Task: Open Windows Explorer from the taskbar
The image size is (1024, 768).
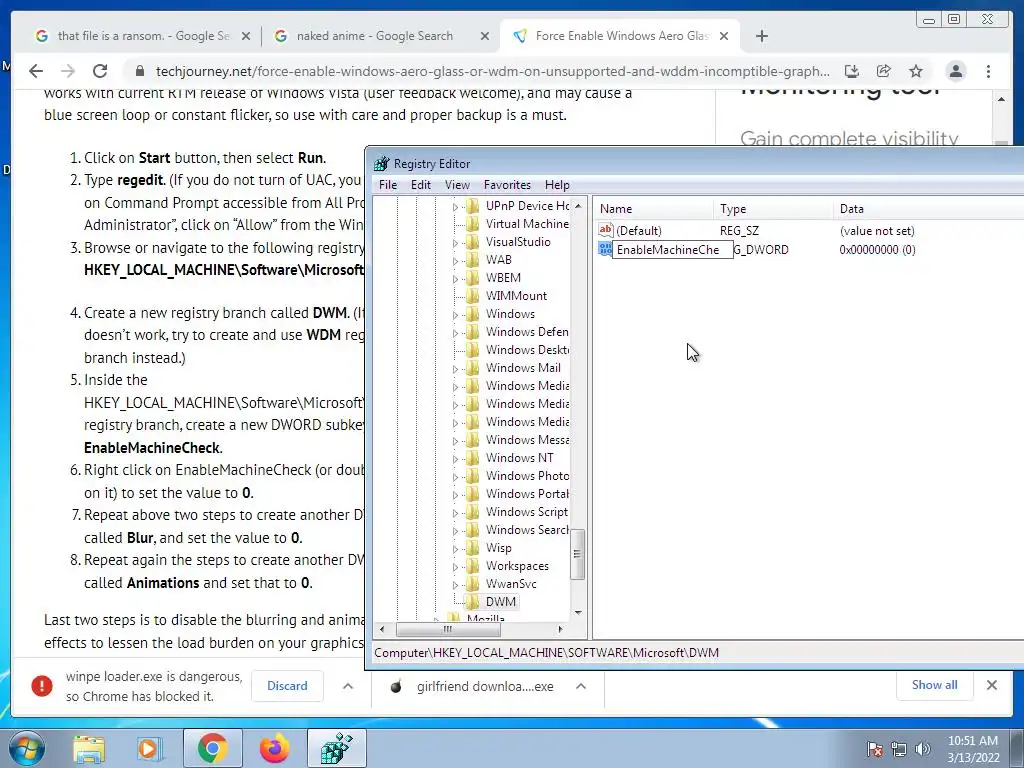Action: coord(89,748)
